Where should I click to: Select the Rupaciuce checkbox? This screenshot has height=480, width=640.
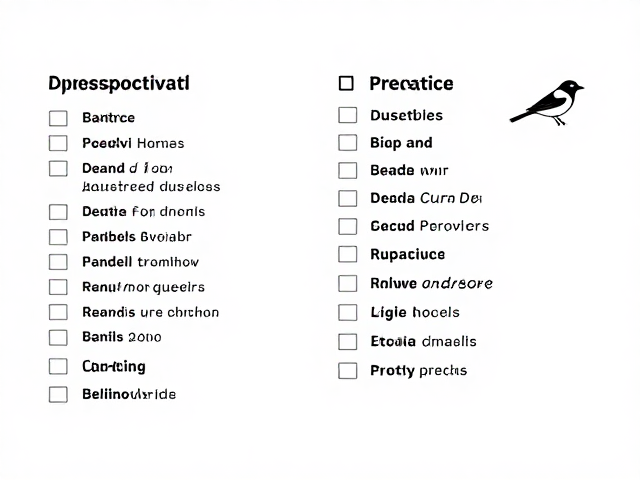tap(348, 254)
